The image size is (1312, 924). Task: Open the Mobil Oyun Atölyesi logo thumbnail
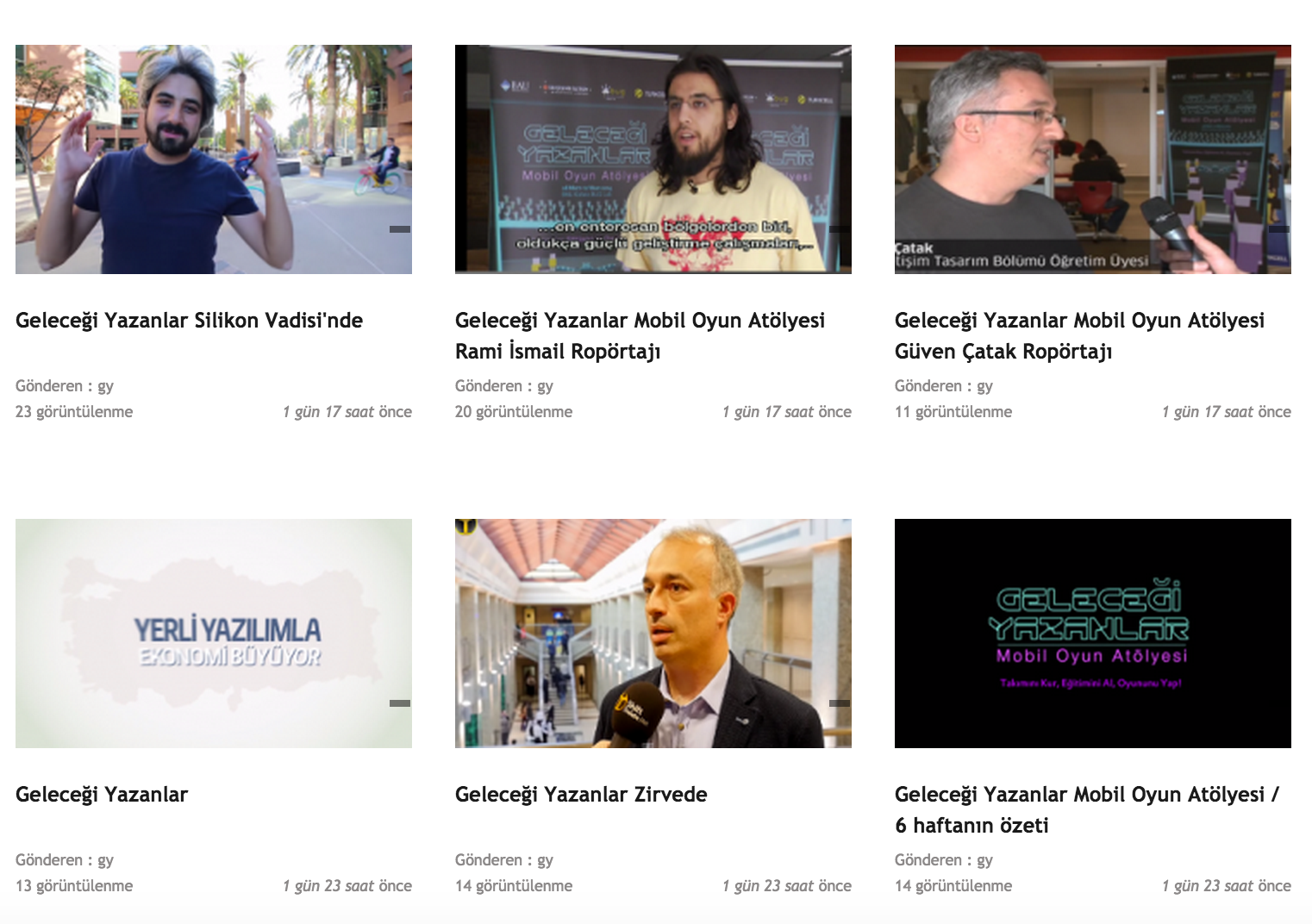1093,634
